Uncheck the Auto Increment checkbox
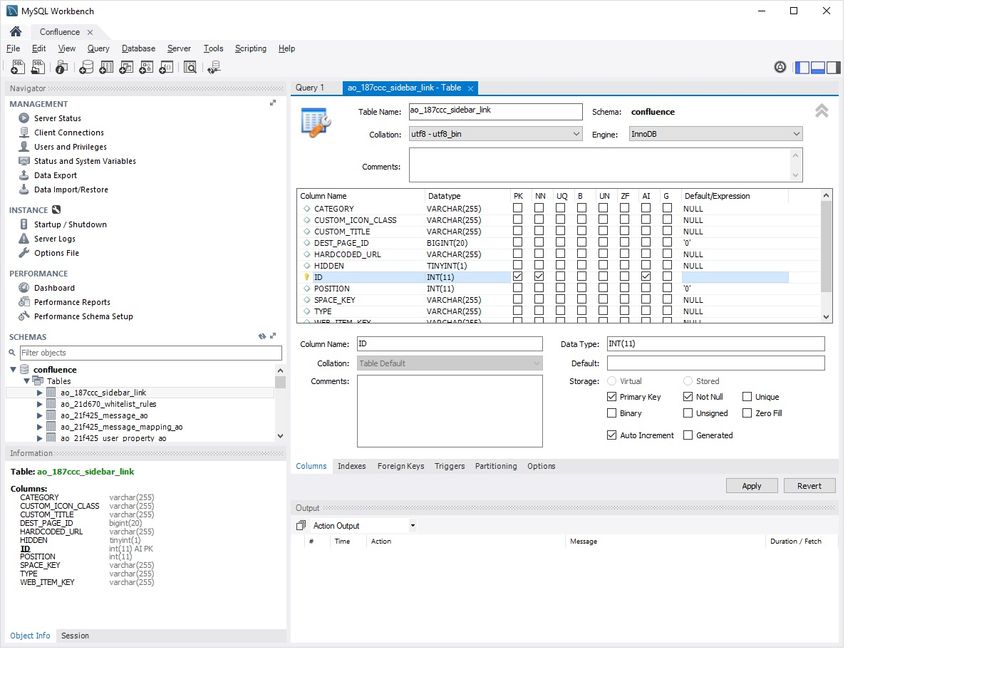999x684 pixels. (612, 436)
